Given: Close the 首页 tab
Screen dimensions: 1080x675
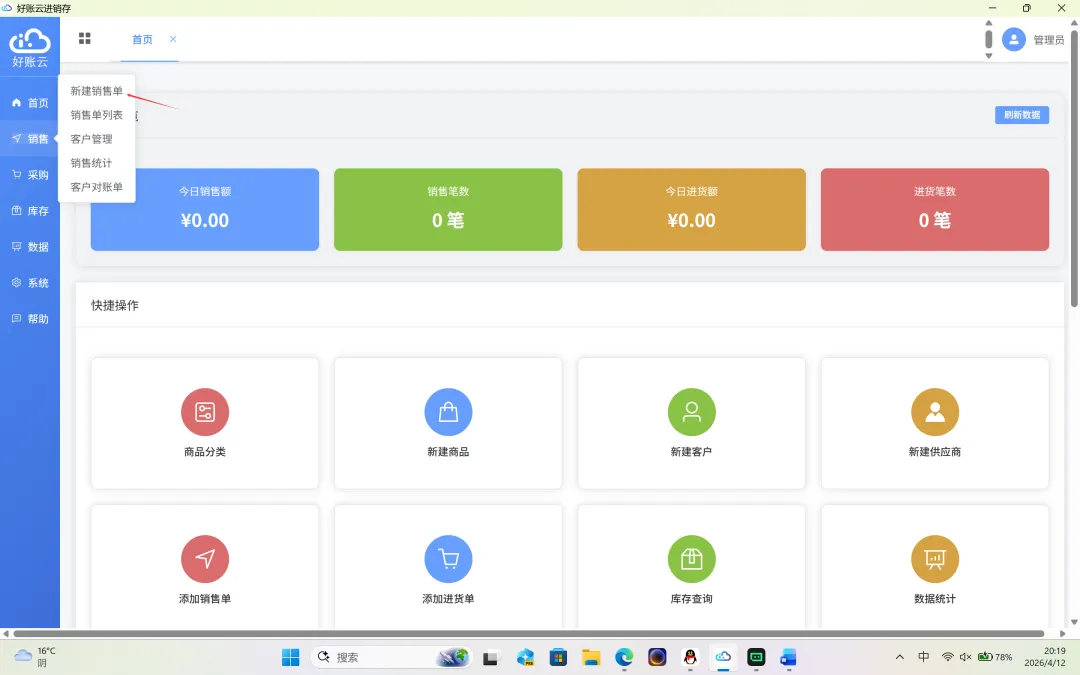Looking at the screenshot, I should [x=173, y=39].
